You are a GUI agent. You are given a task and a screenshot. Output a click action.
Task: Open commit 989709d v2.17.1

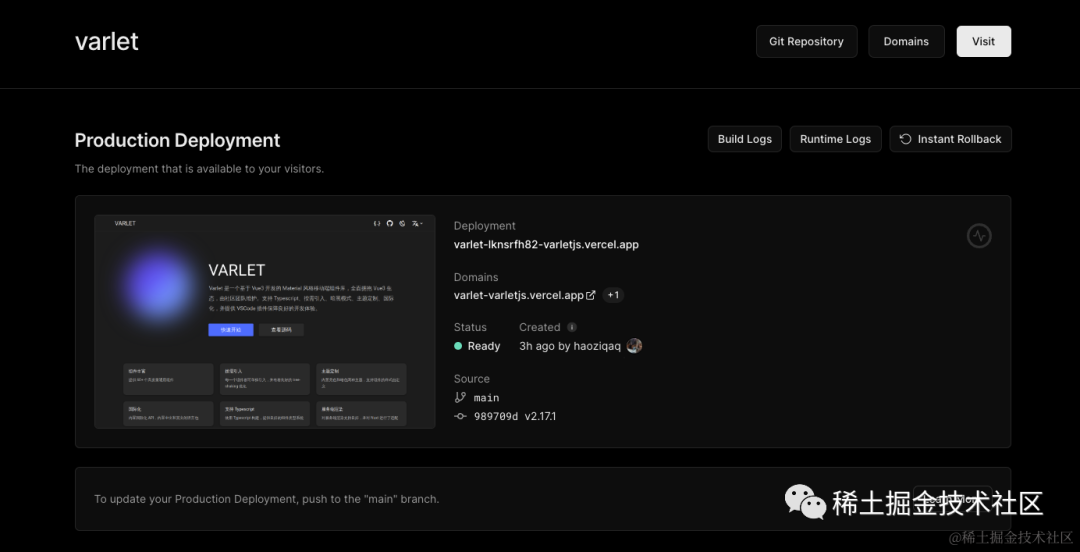pos(515,416)
